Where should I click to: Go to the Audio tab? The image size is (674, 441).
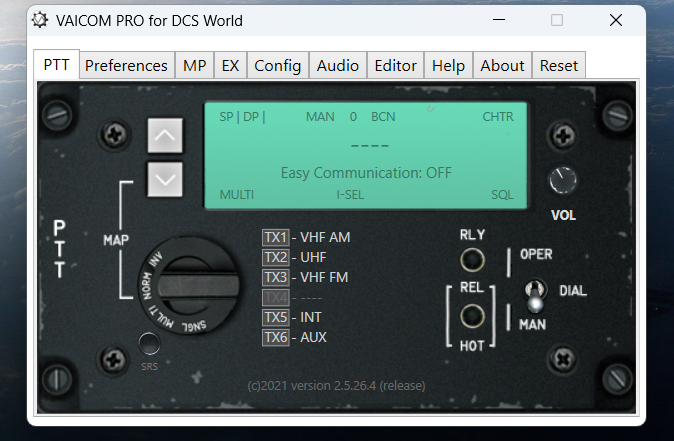coord(338,65)
